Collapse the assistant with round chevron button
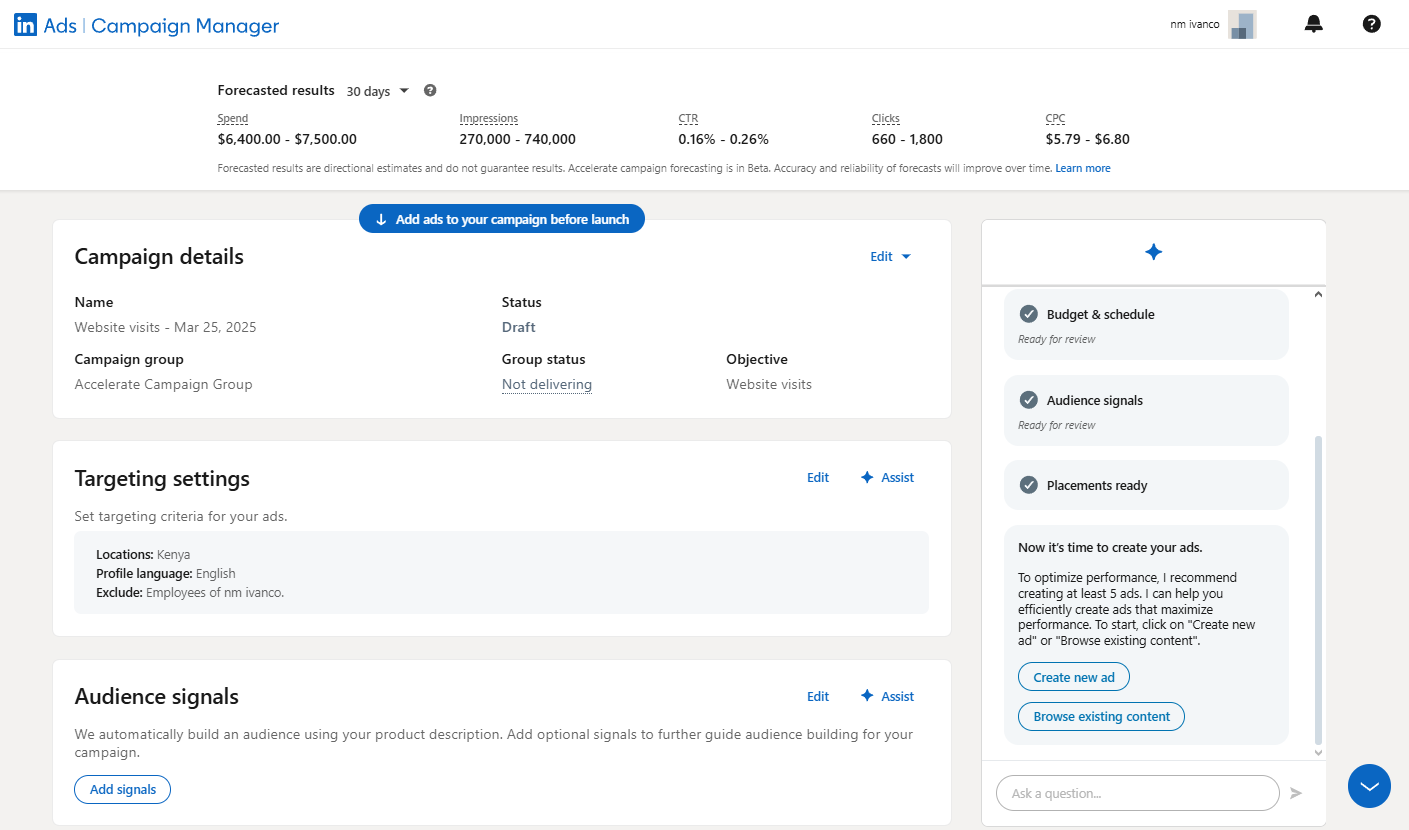Image resolution: width=1409 pixels, height=830 pixels. (x=1369, y=786)
